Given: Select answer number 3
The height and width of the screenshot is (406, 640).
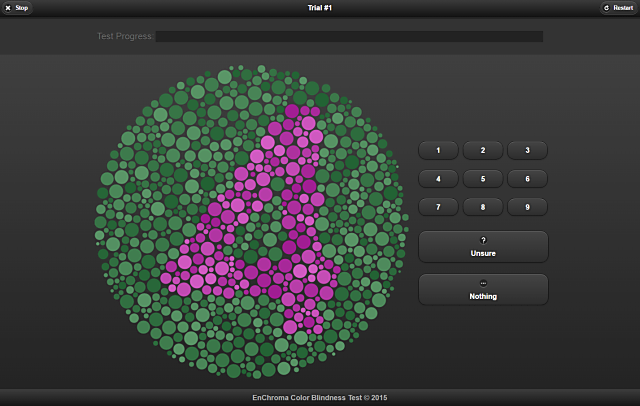Looking at the screenshot, I should tap(527, 151).
